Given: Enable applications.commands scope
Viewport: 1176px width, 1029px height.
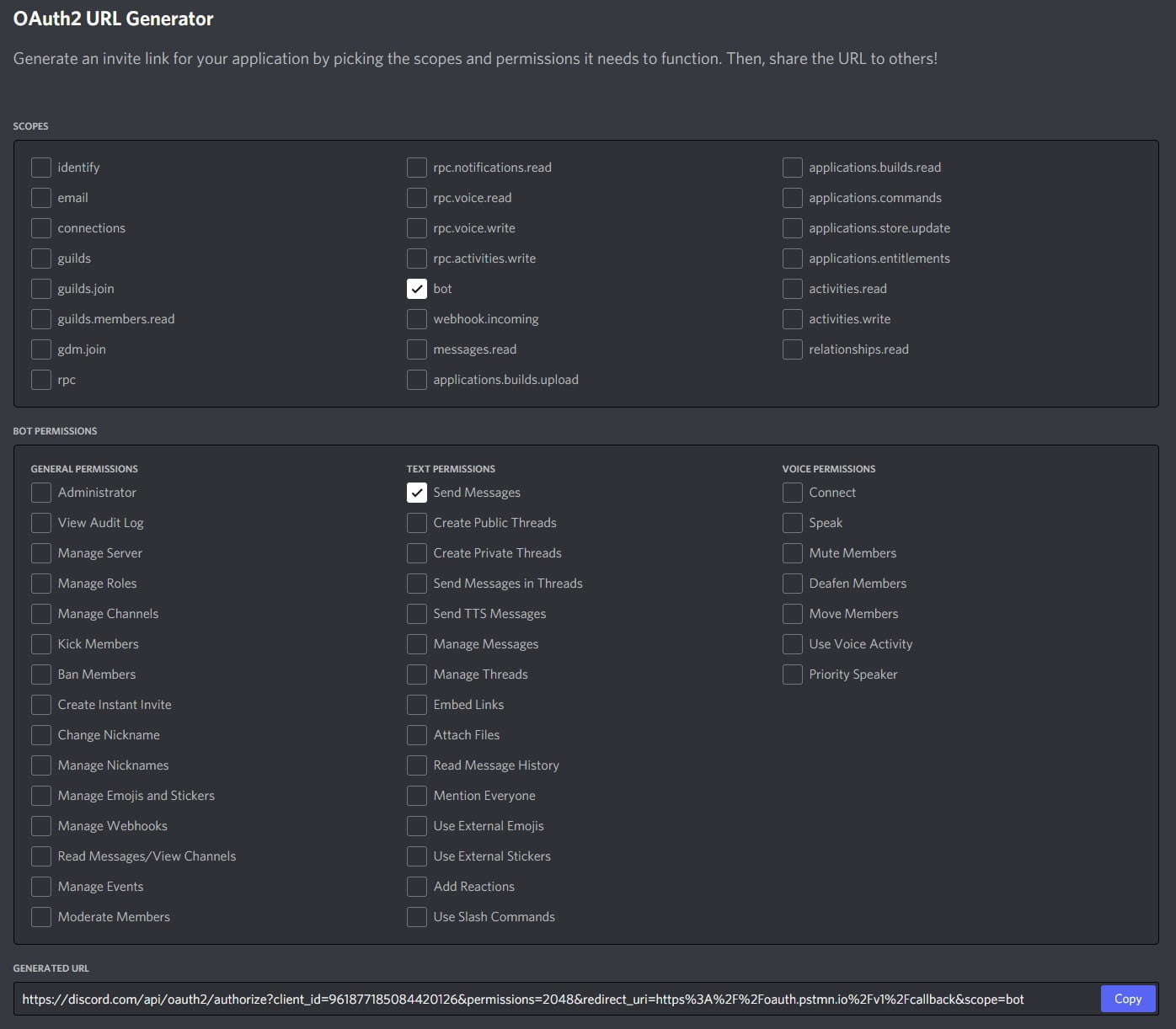Looking at the screenshot, I should 792,198.
